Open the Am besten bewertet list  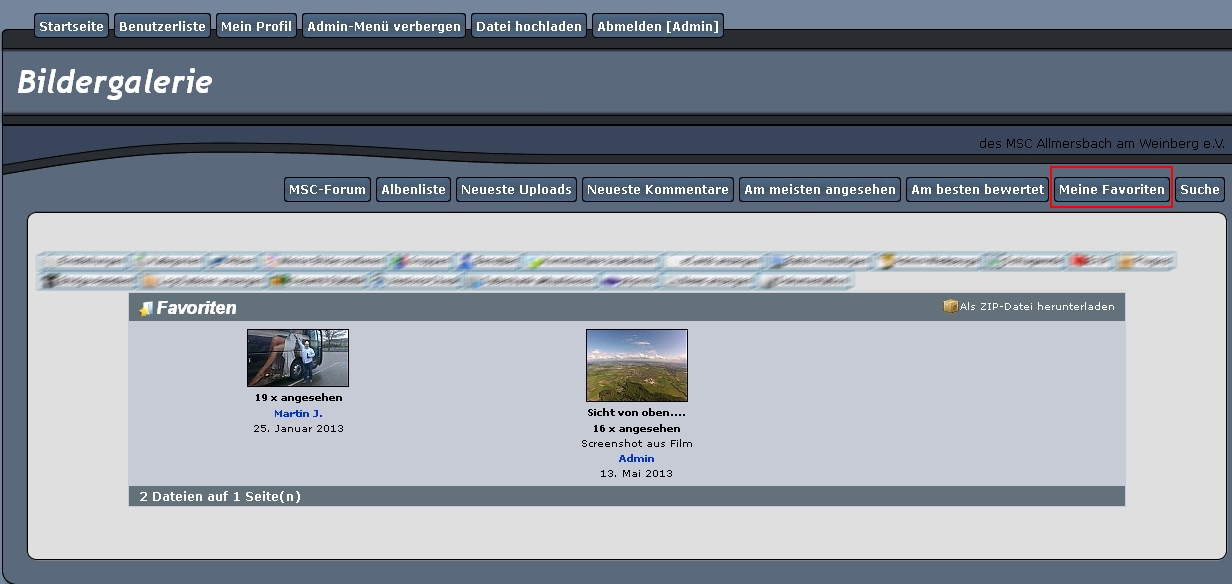977,189
